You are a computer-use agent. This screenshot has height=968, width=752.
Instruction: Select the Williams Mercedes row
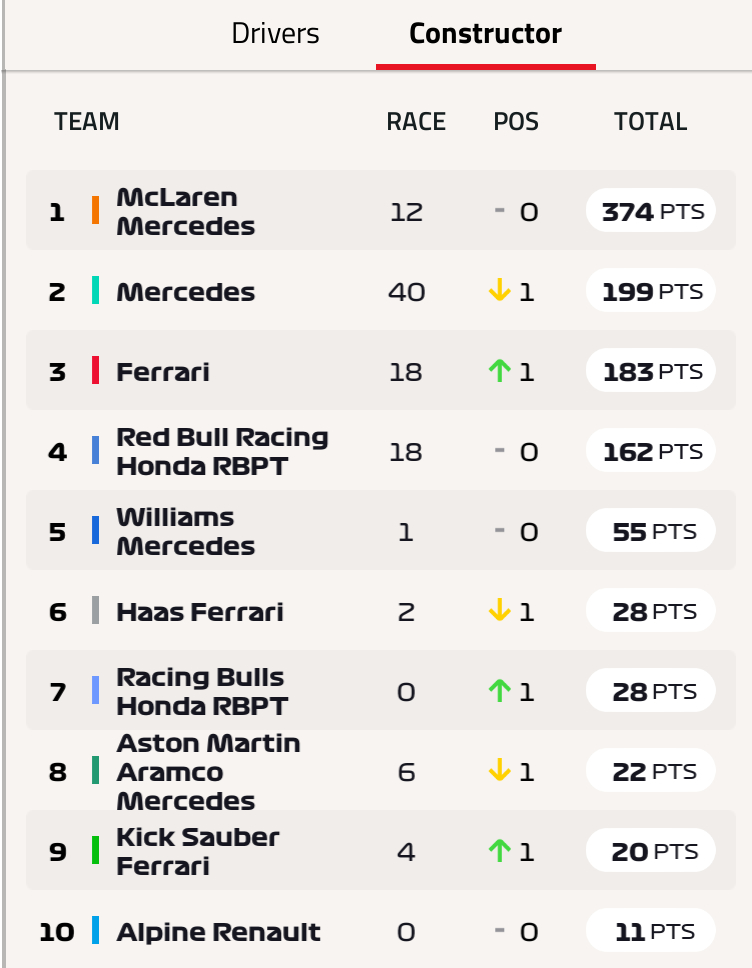click(x=381, y=530)
